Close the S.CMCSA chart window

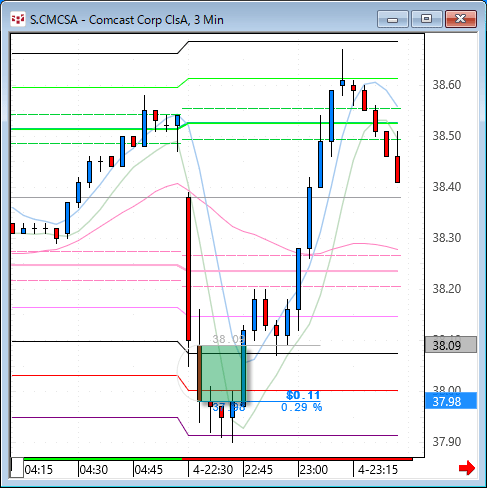click(x=461, y=19)
